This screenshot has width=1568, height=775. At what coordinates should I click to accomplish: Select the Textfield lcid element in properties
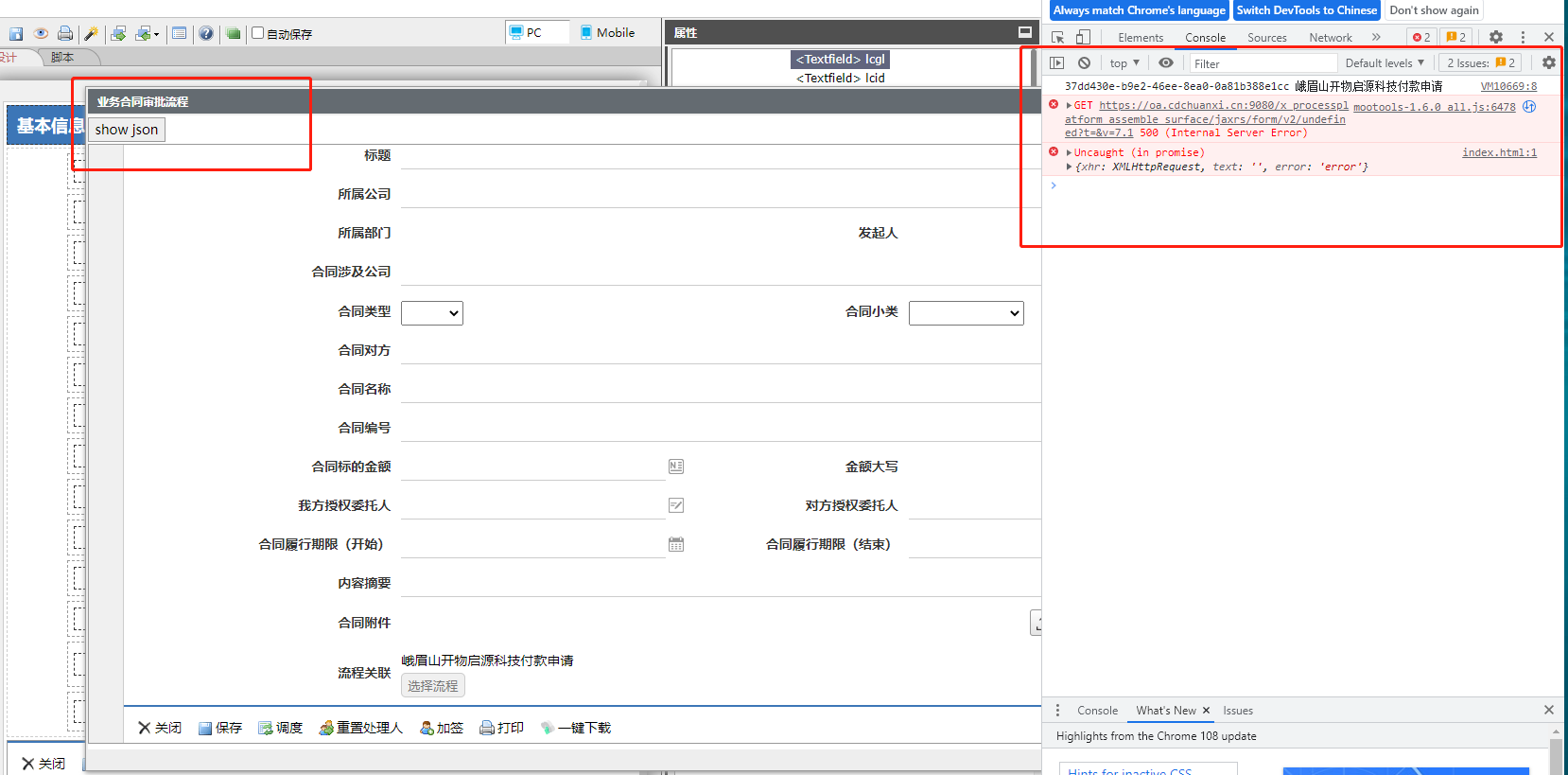point(840,79)
